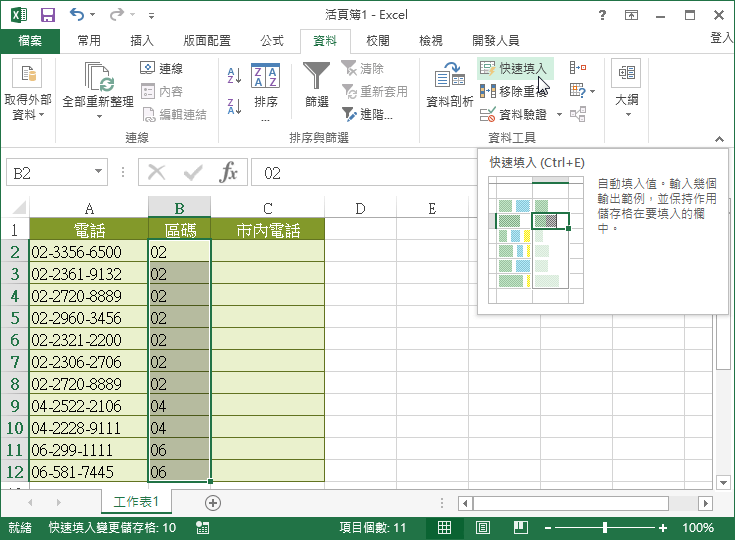This screenshot has height=540, width=735.
Task: Click the horizontal scrollbar right arrow
Action: point(705,504)
